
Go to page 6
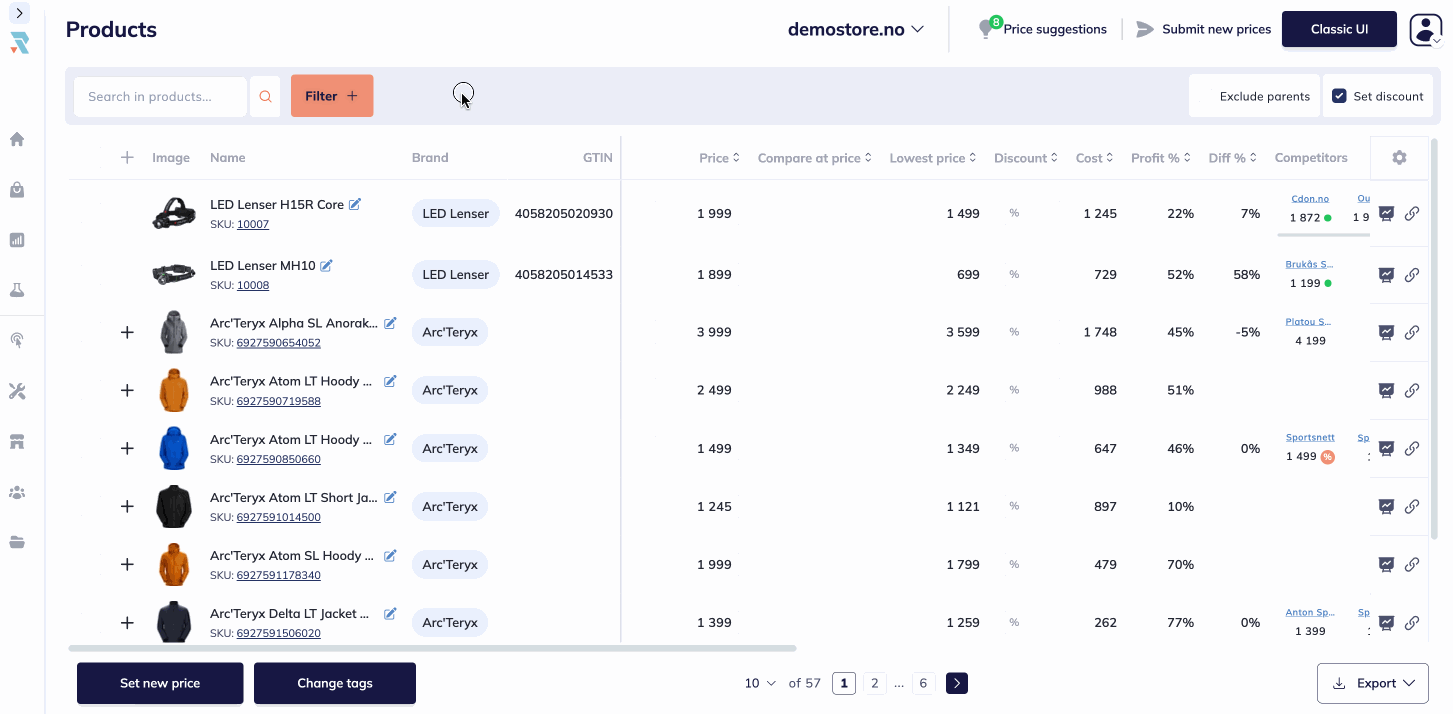[923, 683]
